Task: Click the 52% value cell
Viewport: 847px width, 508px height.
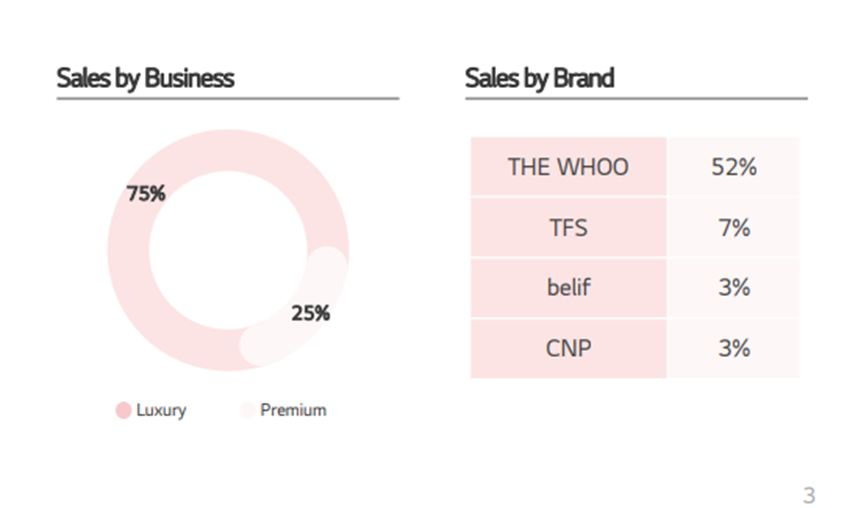Action: (x=733, y=167)
